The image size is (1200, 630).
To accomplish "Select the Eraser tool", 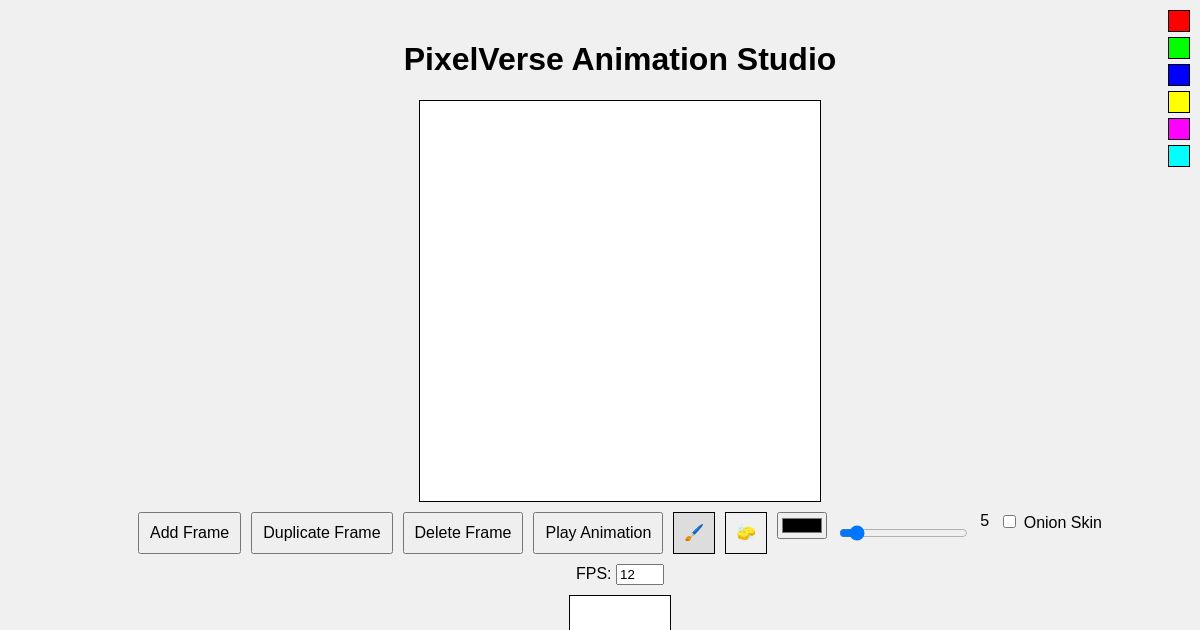I will tap(746, 533).
